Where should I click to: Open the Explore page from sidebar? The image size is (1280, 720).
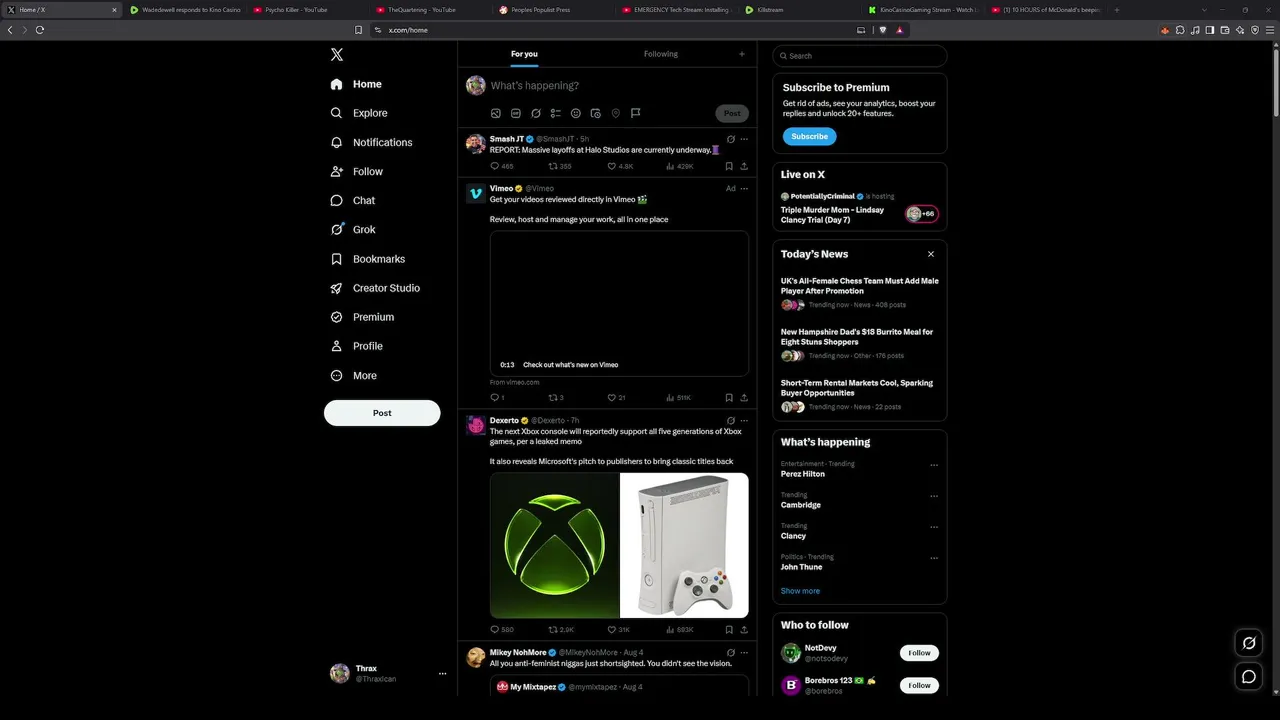(359, 113)
